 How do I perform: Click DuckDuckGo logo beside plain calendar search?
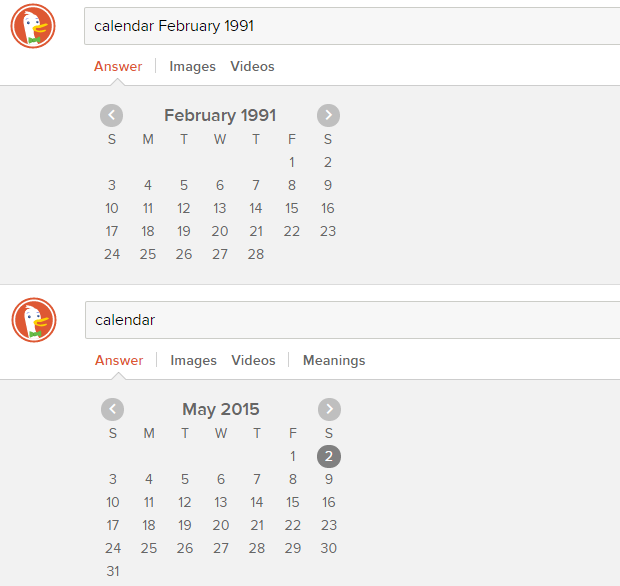pos(34,320)
